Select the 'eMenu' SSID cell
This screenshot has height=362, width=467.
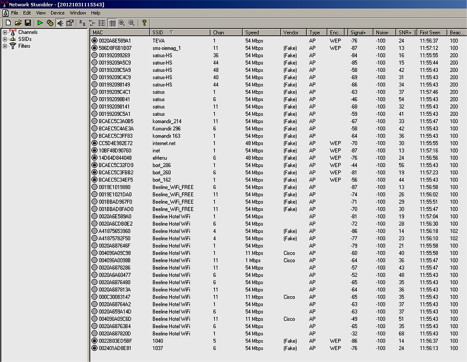[160, 158]
